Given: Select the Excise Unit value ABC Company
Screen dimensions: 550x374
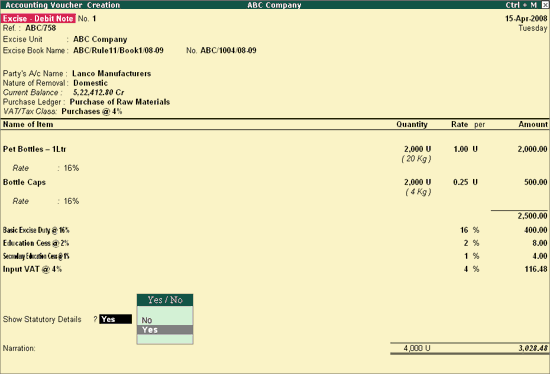Looking at the screenshot, I should [x=100, y=39].
